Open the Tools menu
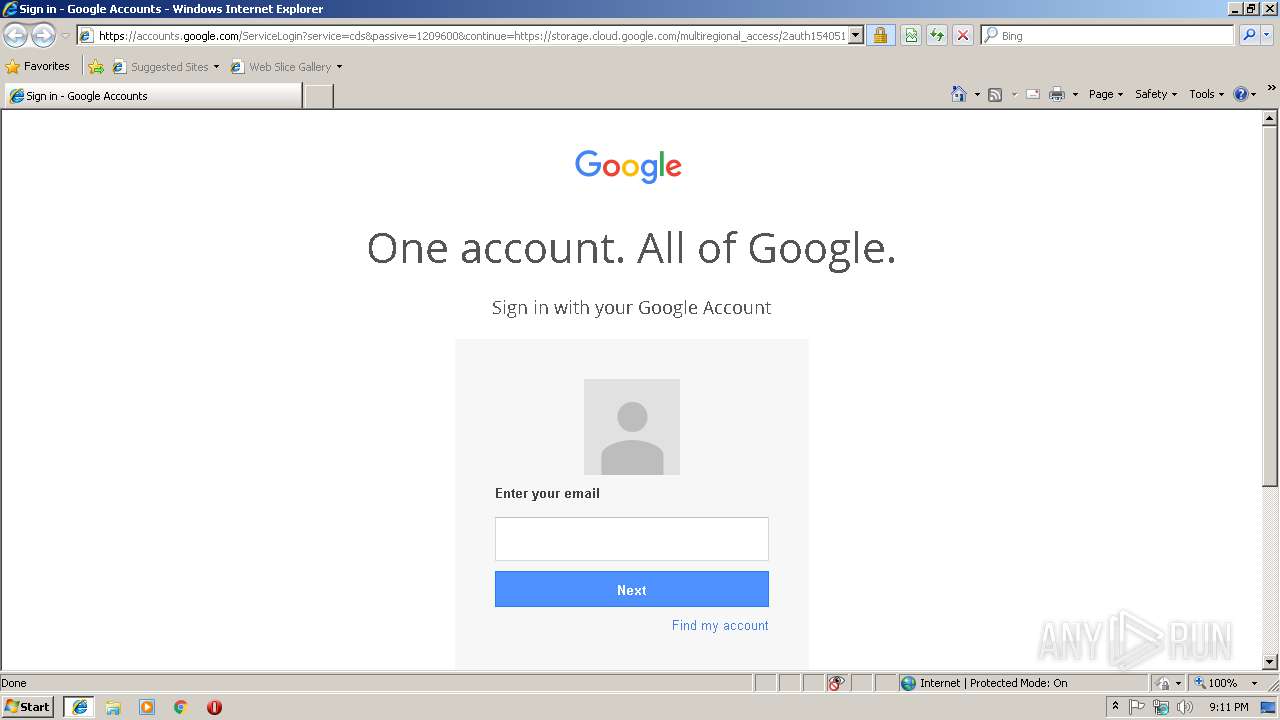1280x720 pixels. tap(1206, 94)
